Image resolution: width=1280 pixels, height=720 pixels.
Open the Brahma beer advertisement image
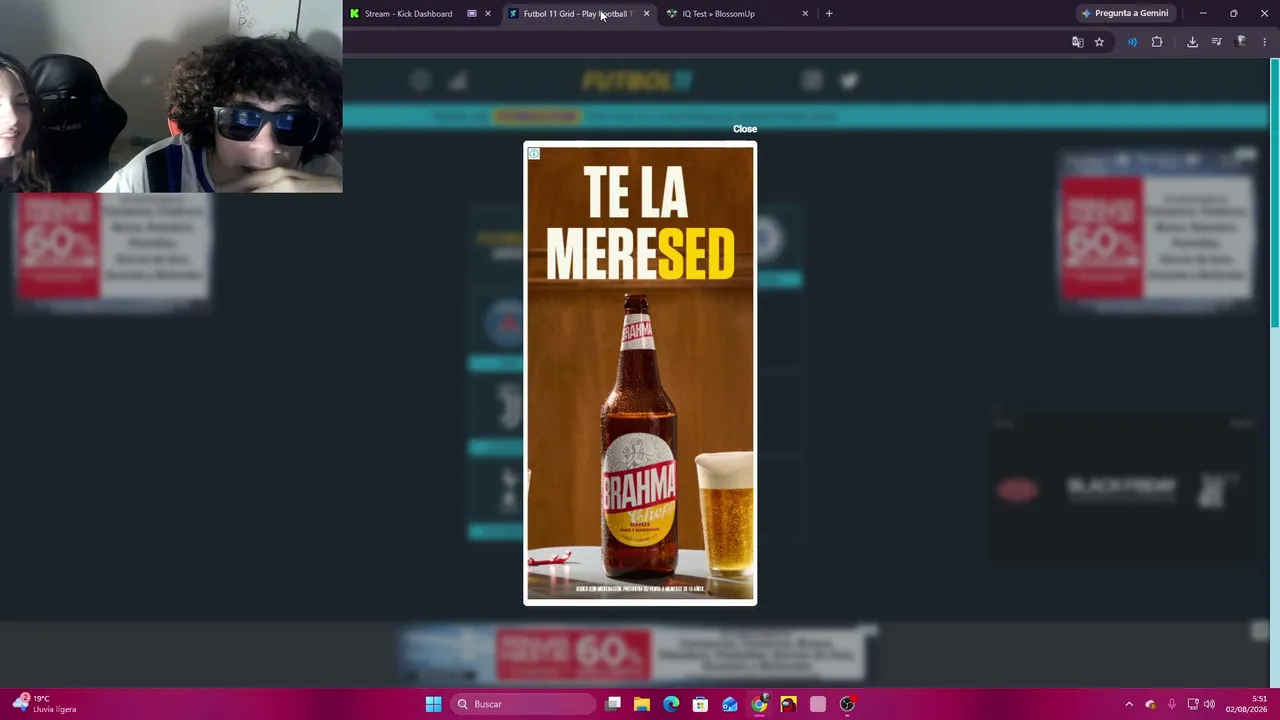tap(640, 374)
